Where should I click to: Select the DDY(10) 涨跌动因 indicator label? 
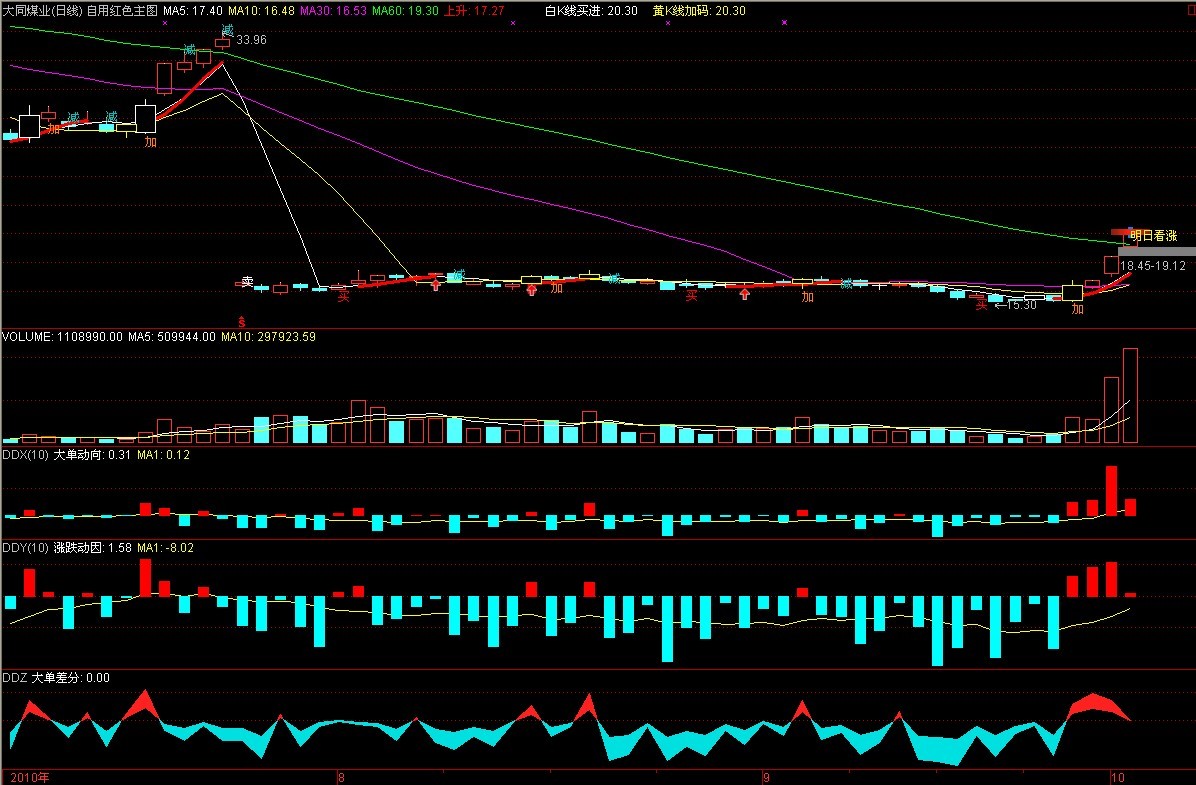tap(52, 547)
